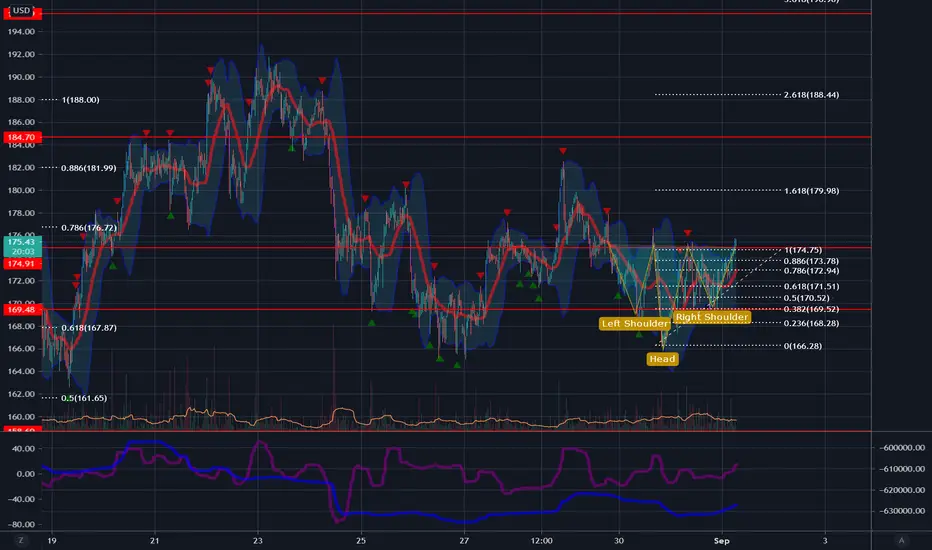Image resolution: width=932 pixels, height=550 pixels.
Task: Click the 180.00 price scale value
Action: (21, 190)
